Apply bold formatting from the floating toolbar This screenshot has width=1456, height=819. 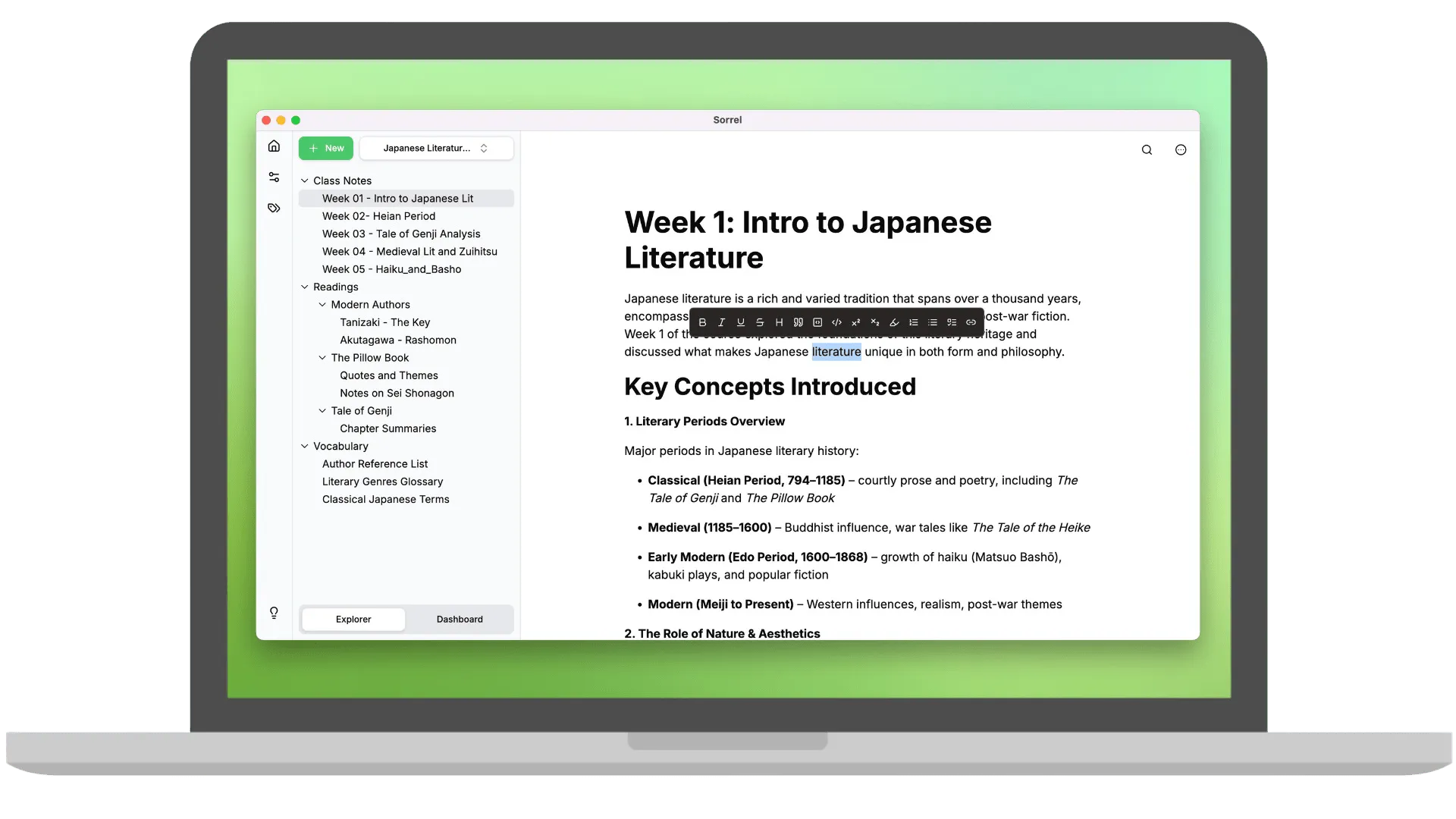pyautogui.click(x=702, y=322)
